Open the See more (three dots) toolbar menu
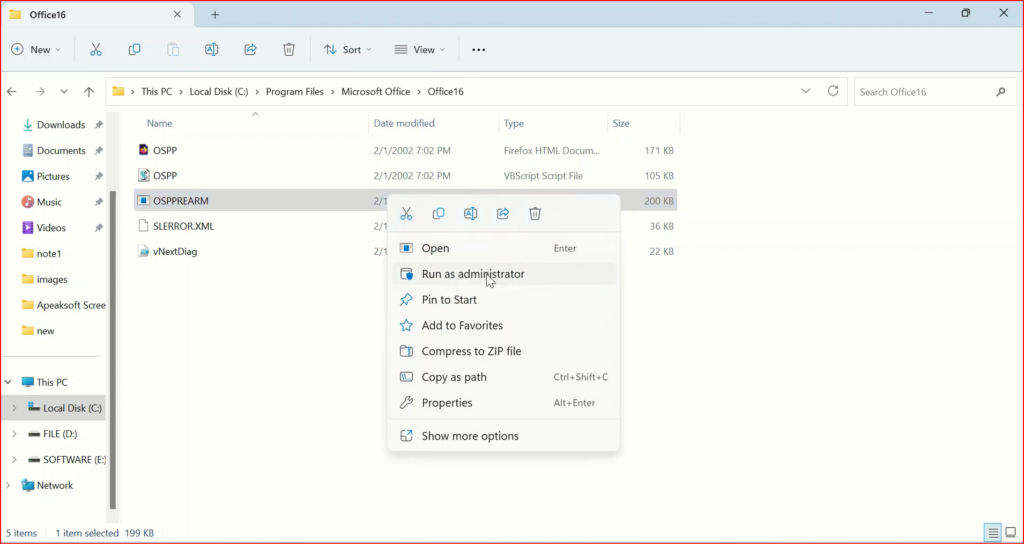1024x544 pixels. [479, 50]
